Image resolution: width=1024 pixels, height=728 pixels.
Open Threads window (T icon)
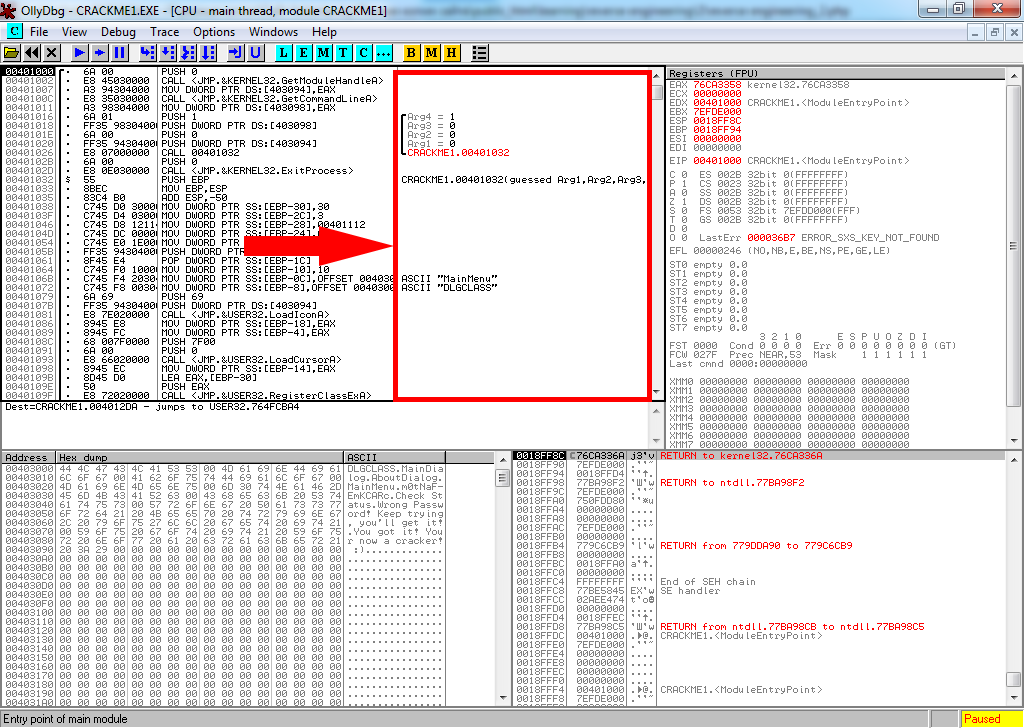[x=343, y=52]
